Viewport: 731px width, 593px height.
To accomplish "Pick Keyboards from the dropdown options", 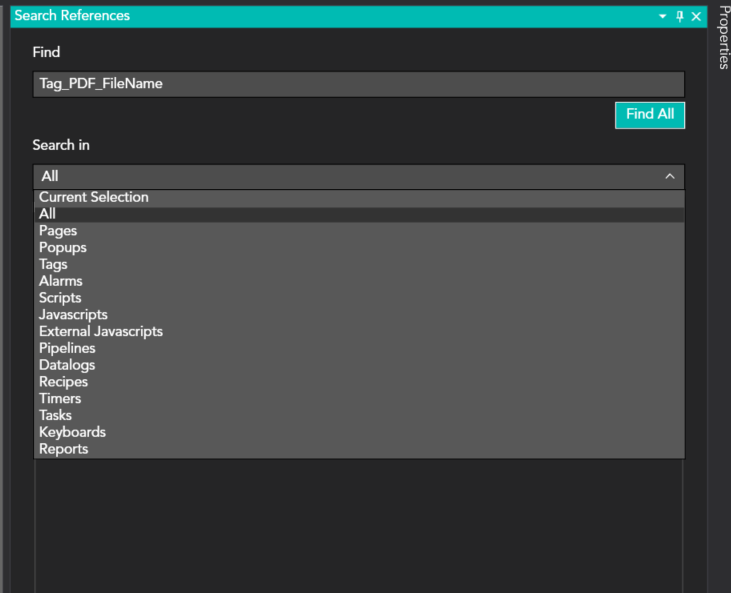I will point(72,432).
